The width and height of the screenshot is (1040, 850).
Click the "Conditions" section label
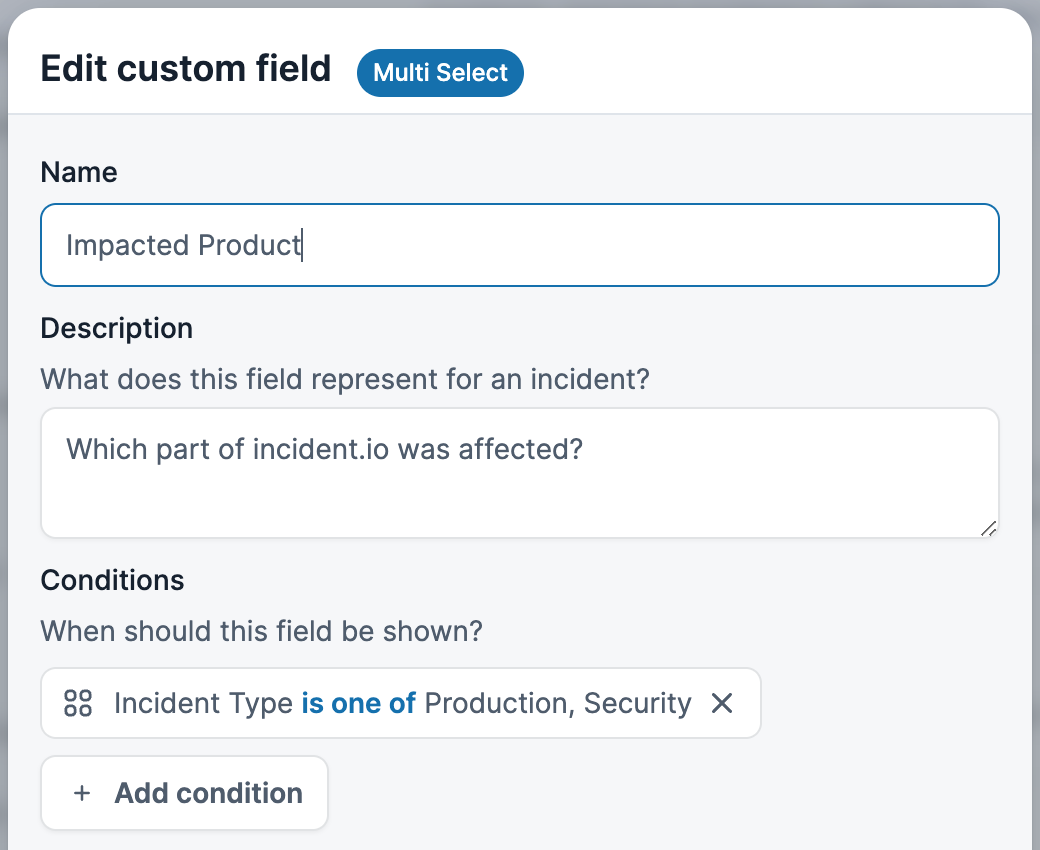(x=113, y=580)
